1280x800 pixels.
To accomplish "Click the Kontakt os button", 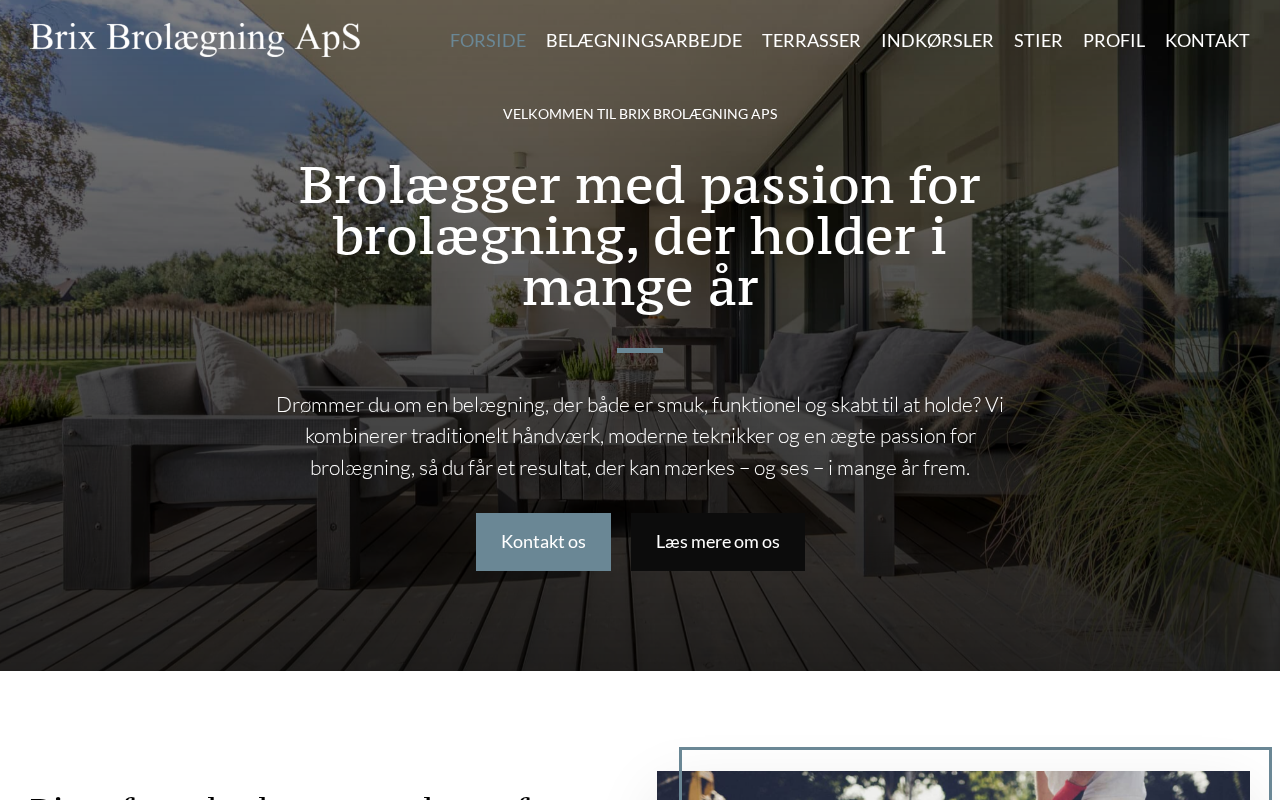I will coord(543,542).
